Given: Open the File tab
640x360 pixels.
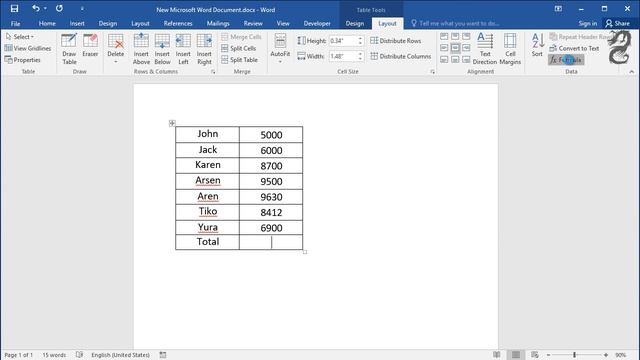Looking at the screenshot, I should [16, 23].
